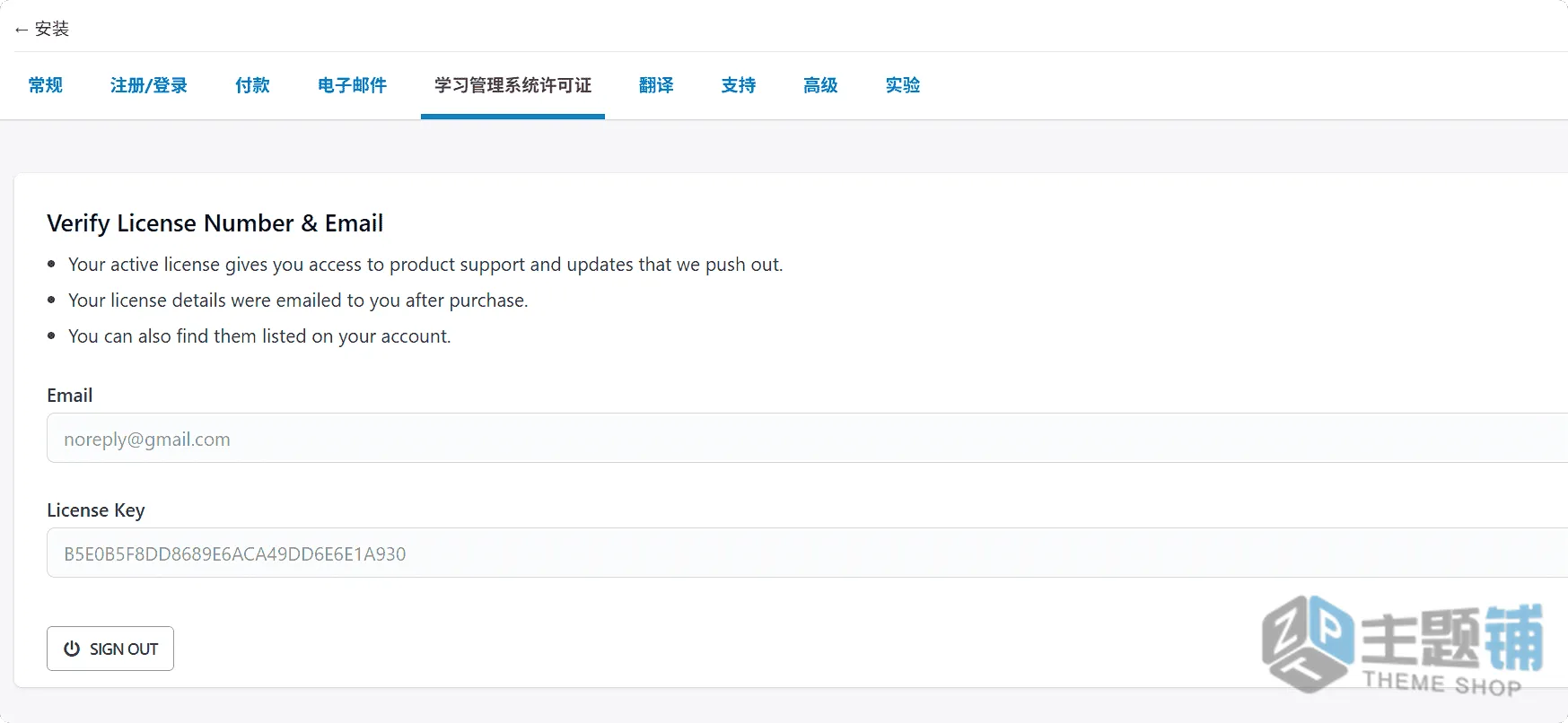
Task: Click the License Key label
Action: tap(96, 510)
